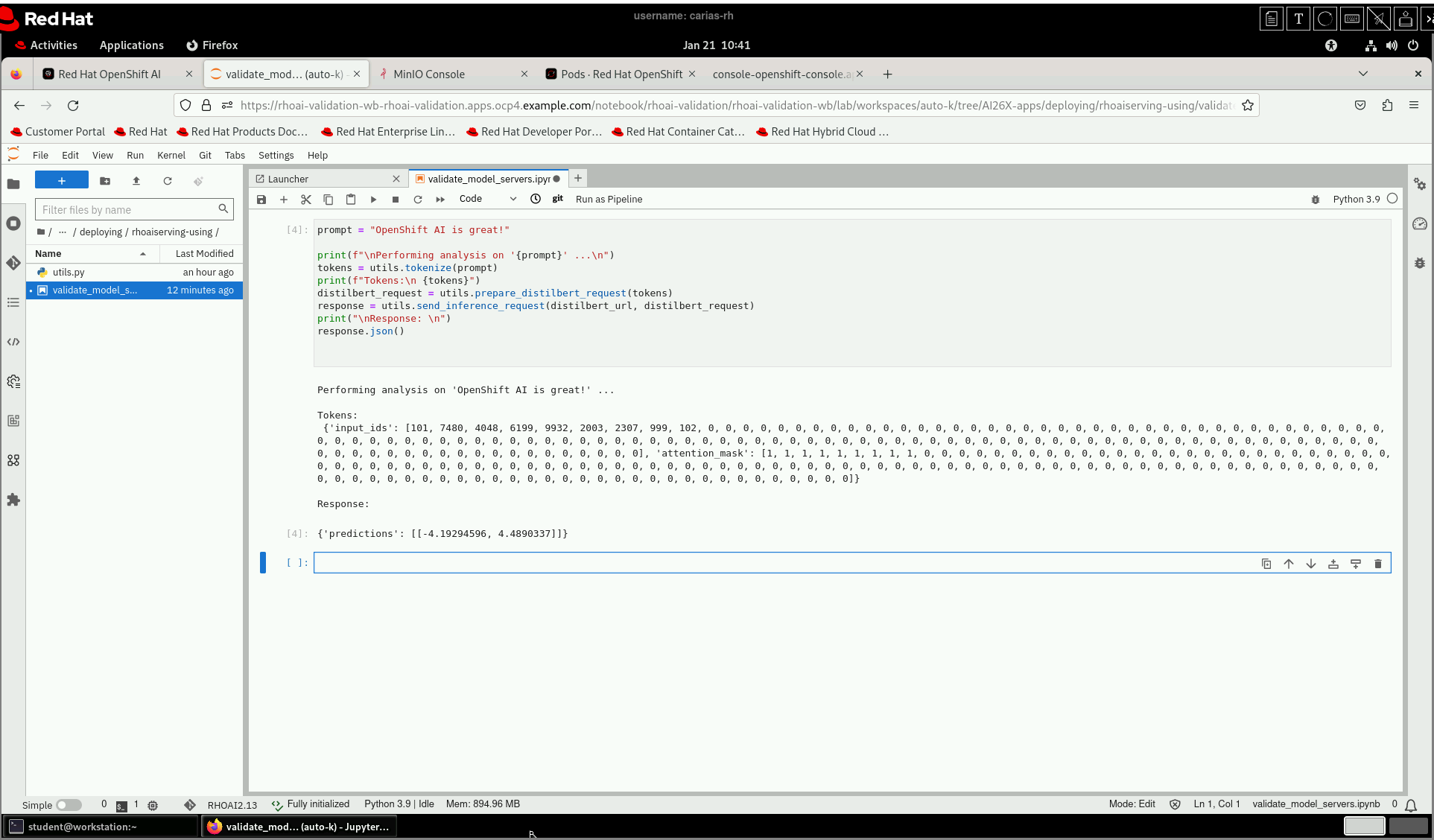Open cell type Code dropdown

[x=487, y=199]
